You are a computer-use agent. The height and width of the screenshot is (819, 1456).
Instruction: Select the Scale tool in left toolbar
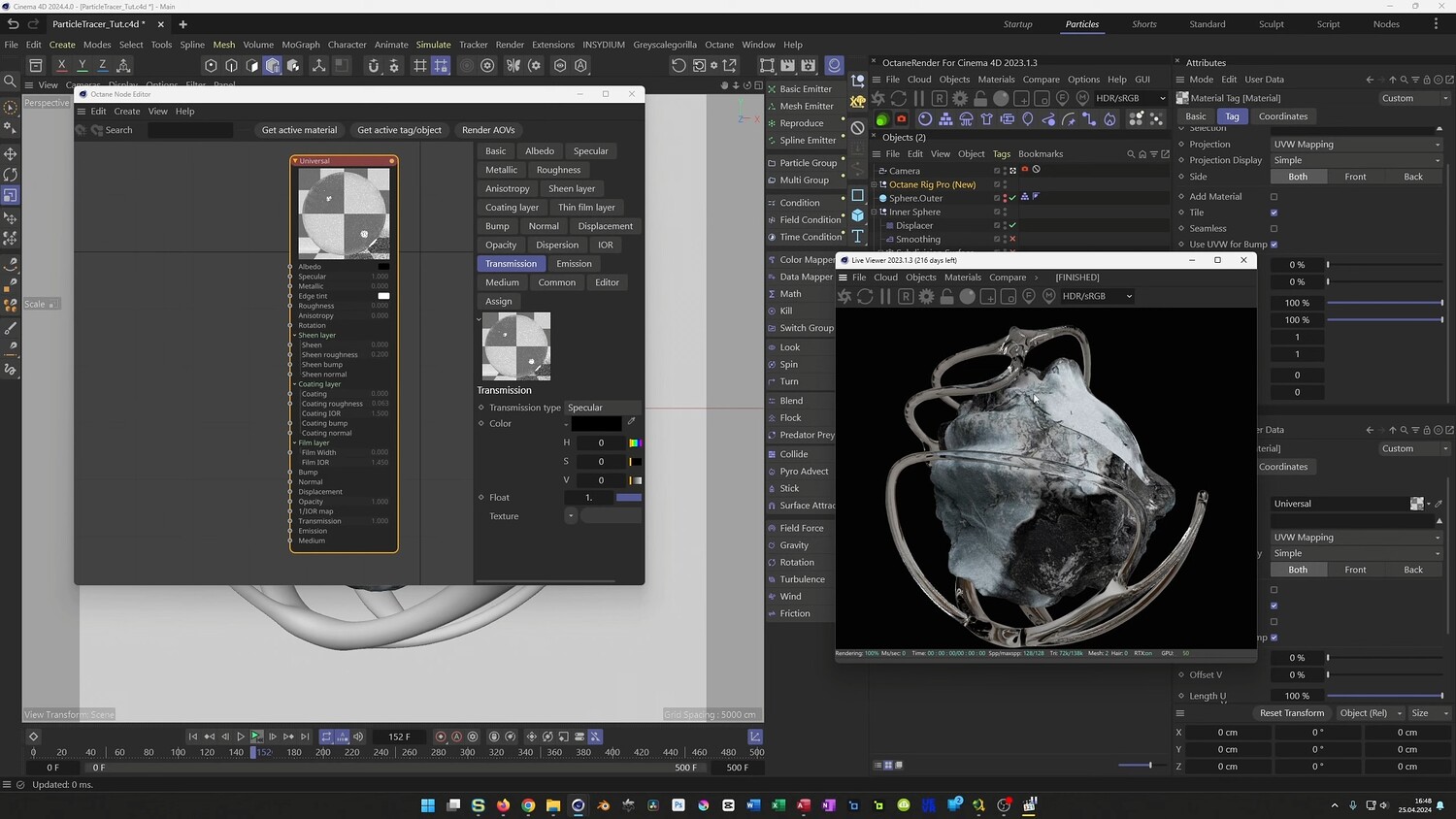[10, 196]
